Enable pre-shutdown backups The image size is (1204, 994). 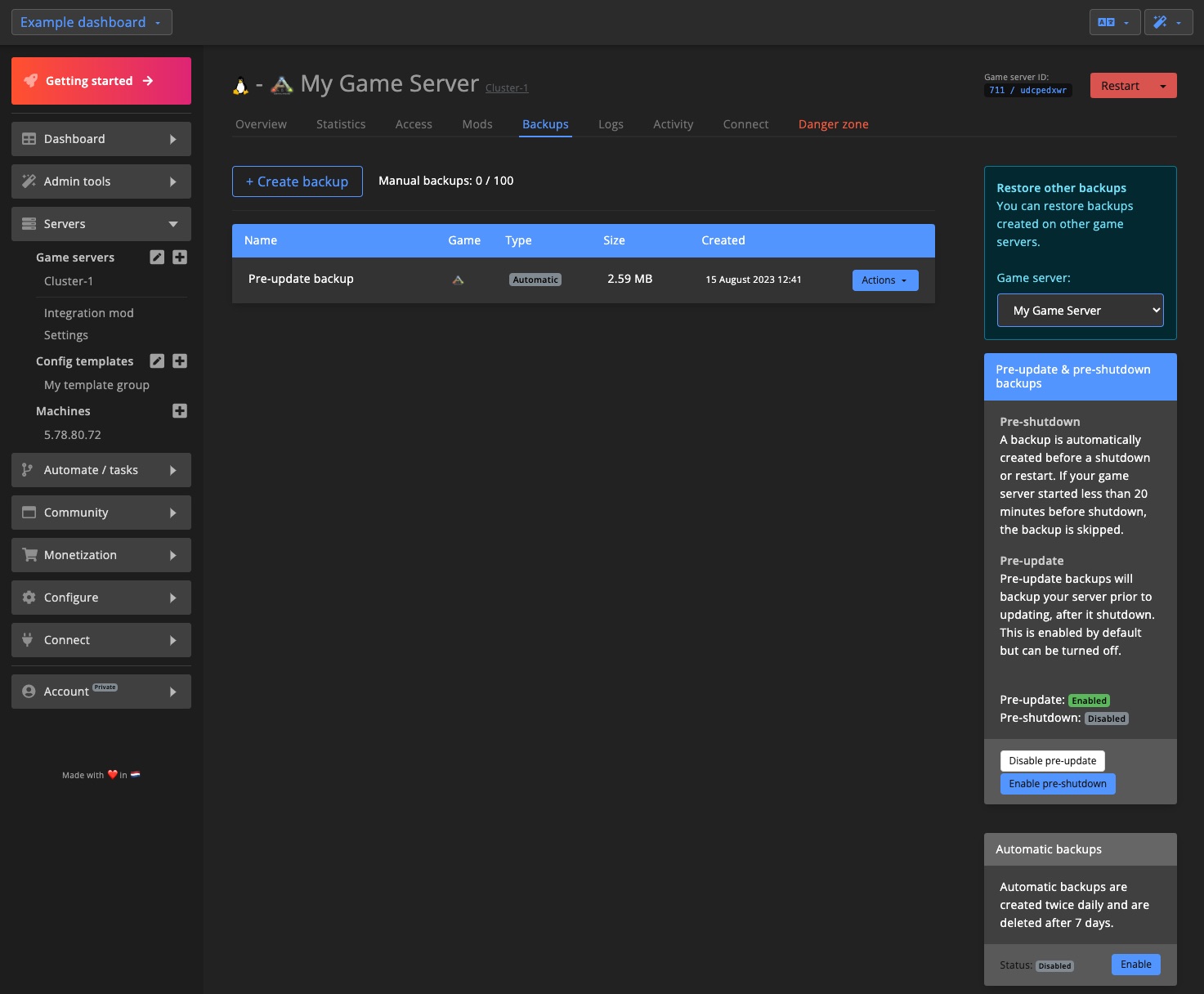1058,783
